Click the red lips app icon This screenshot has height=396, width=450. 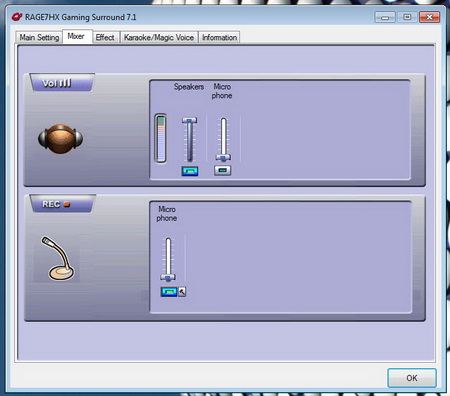click(x=17, y=17)
